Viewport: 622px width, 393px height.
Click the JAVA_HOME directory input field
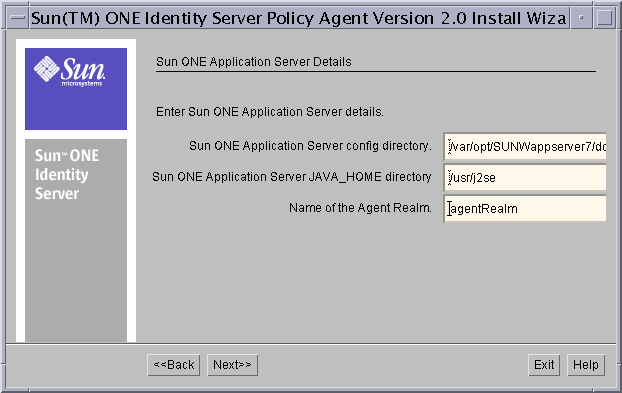tap(525, 177)
